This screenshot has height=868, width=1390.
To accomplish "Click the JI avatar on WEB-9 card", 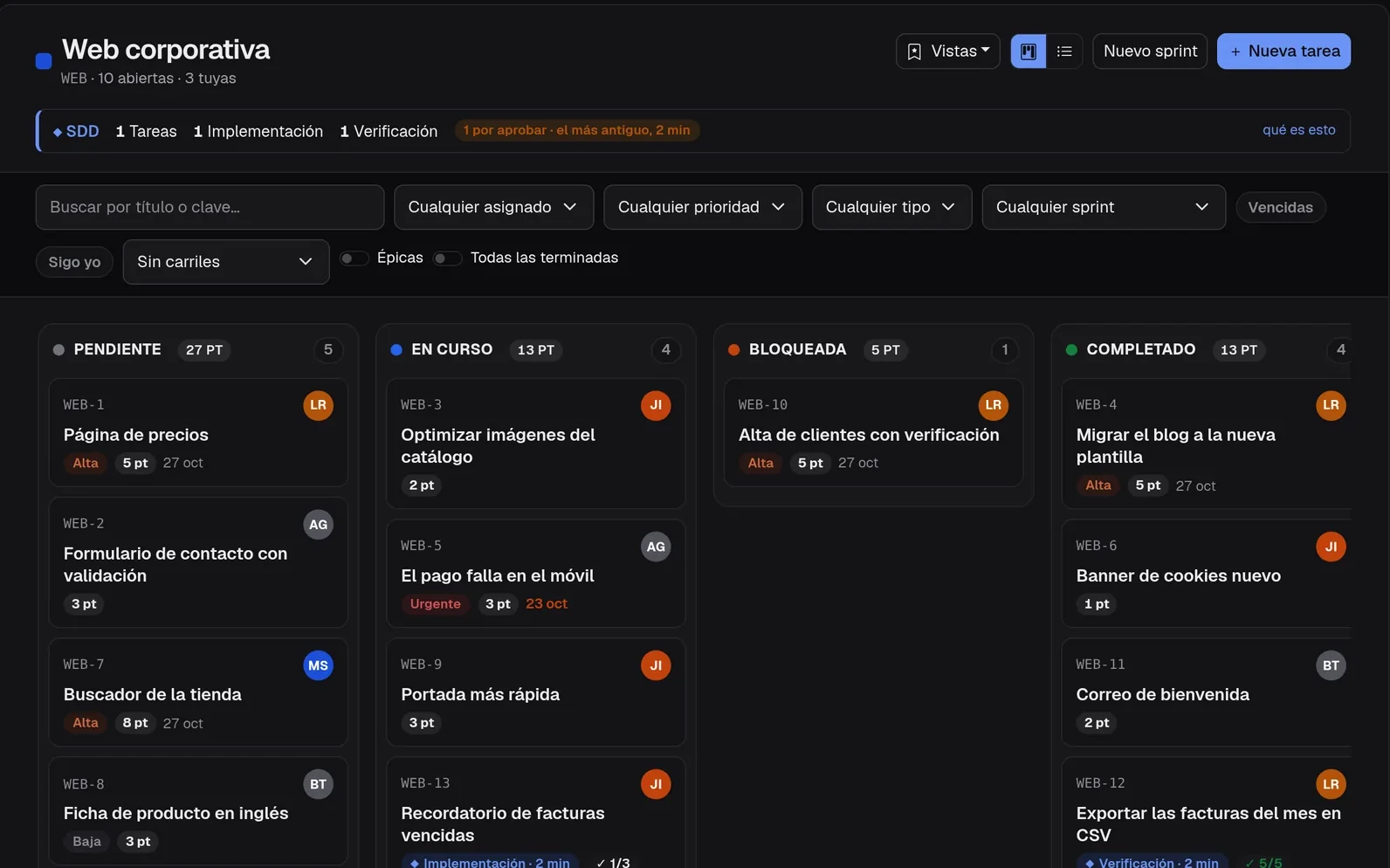I will 656,665.
